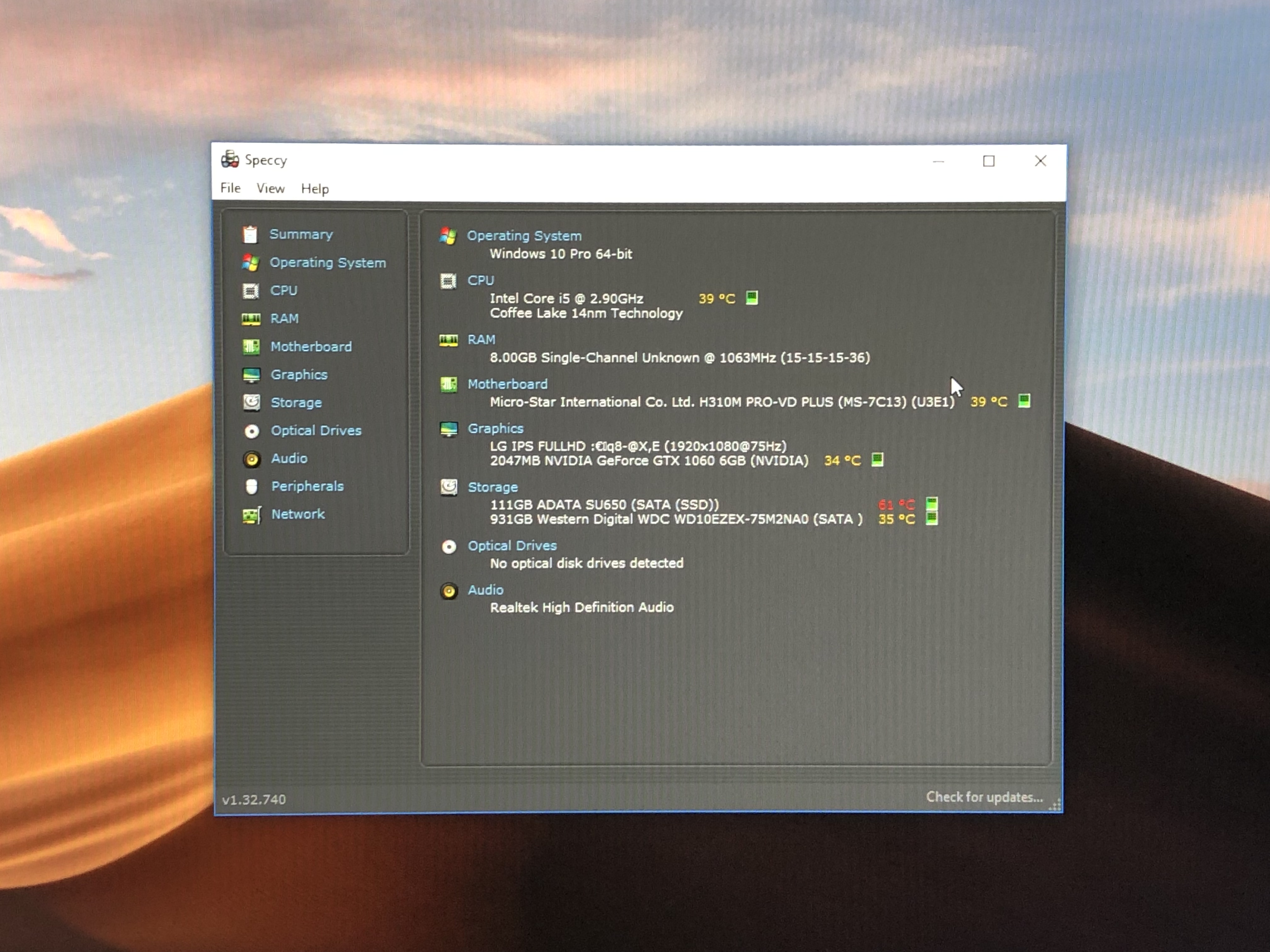Open the Operating System section heading
The height and width of the screenshot is (952, 1270).
(523, 236)
